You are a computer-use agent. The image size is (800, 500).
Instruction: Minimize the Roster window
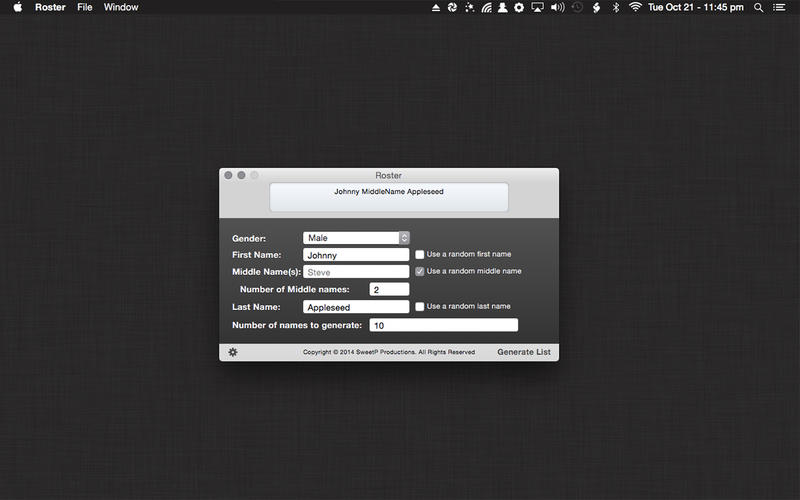(241, 175)
